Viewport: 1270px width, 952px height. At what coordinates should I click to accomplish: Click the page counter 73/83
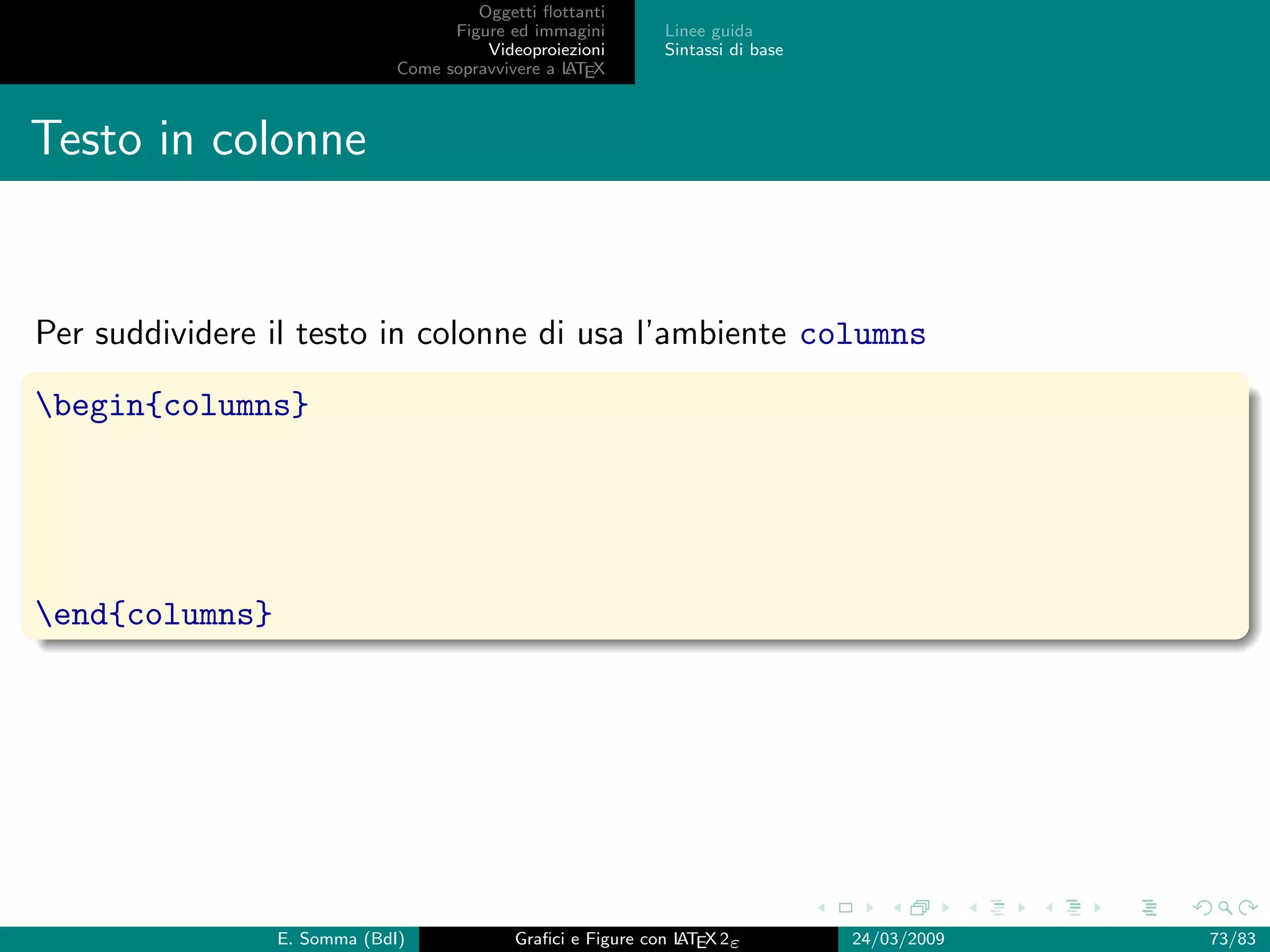1233,939
